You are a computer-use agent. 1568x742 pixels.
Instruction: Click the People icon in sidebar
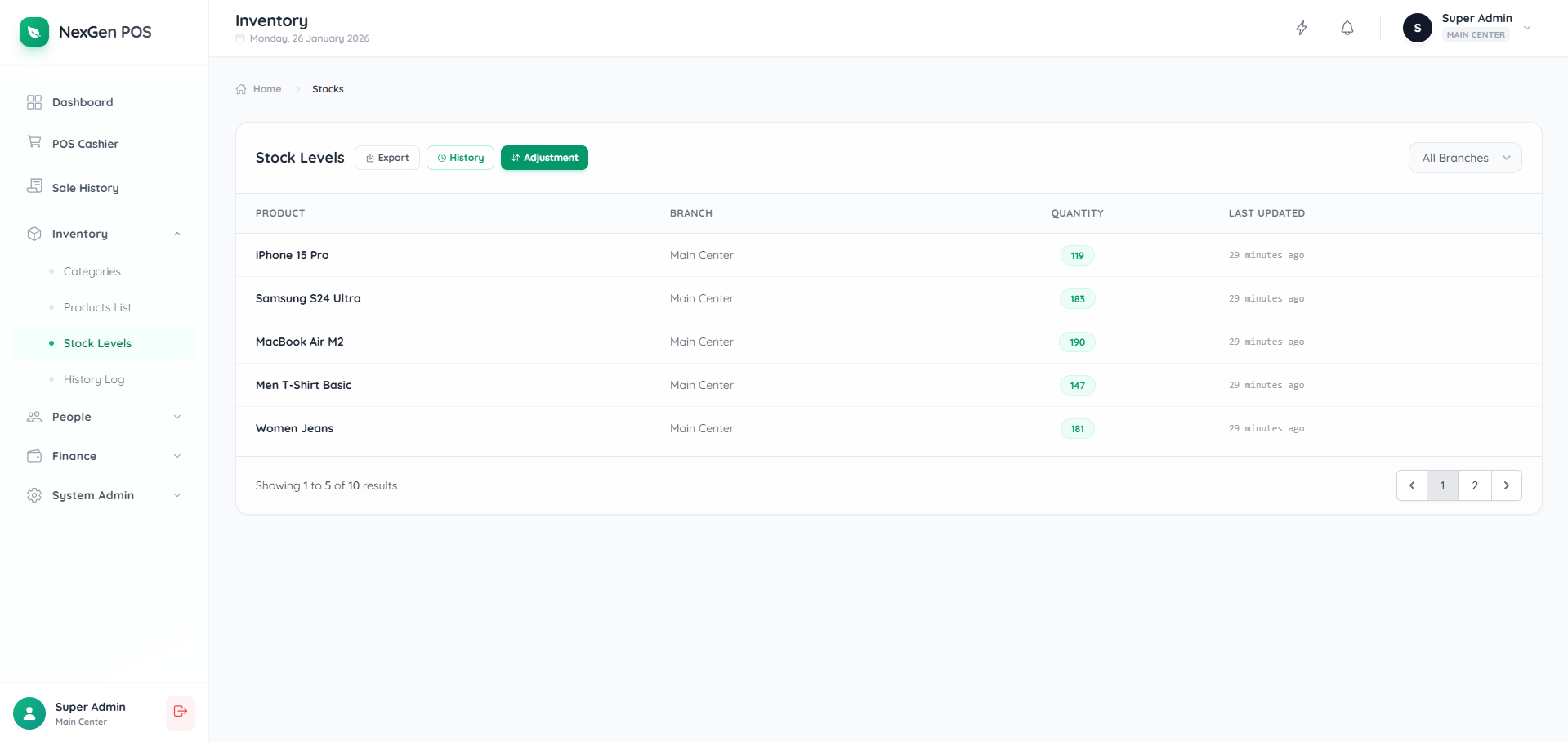pyautogui.click(x=34, y=417)
